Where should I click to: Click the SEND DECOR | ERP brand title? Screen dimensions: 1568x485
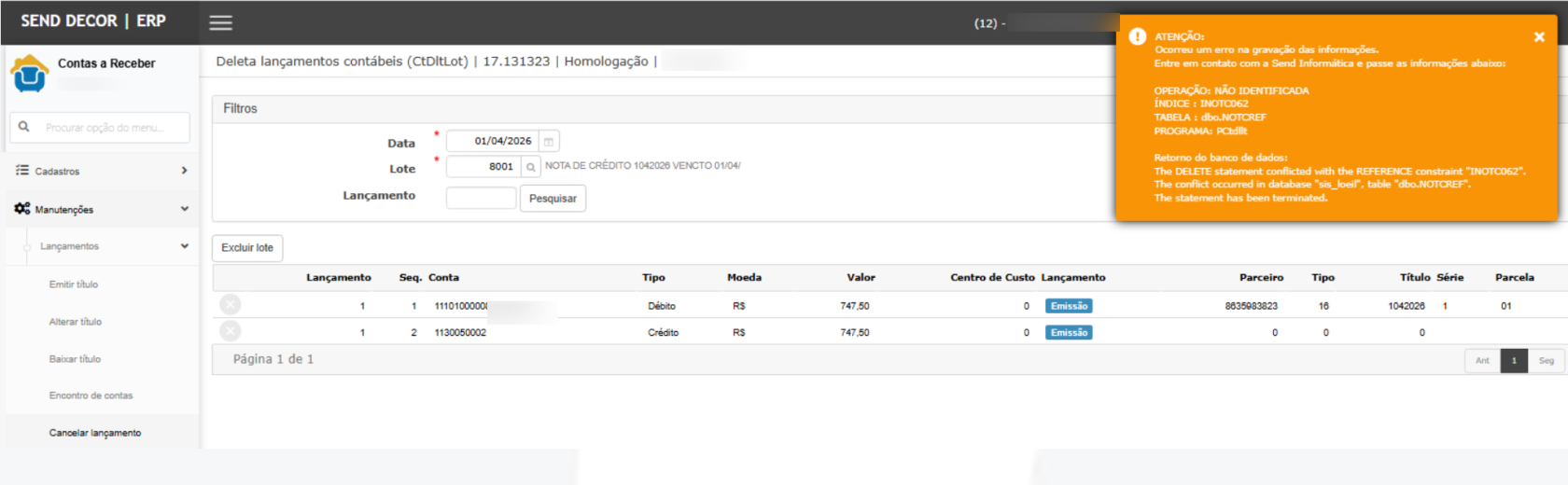(93, 21)
